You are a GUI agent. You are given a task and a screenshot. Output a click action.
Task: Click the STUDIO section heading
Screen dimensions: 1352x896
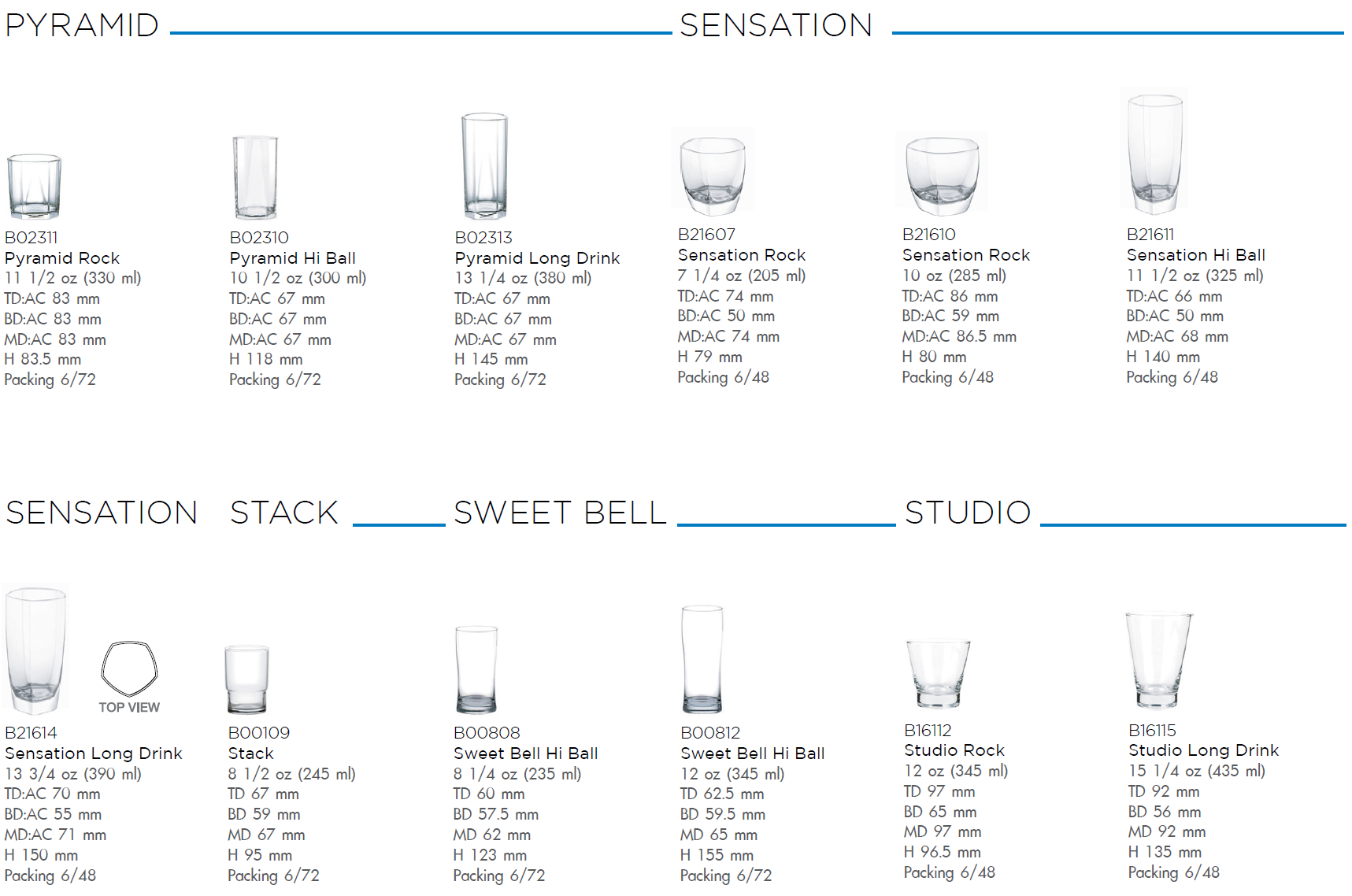[x=968, y=513]
